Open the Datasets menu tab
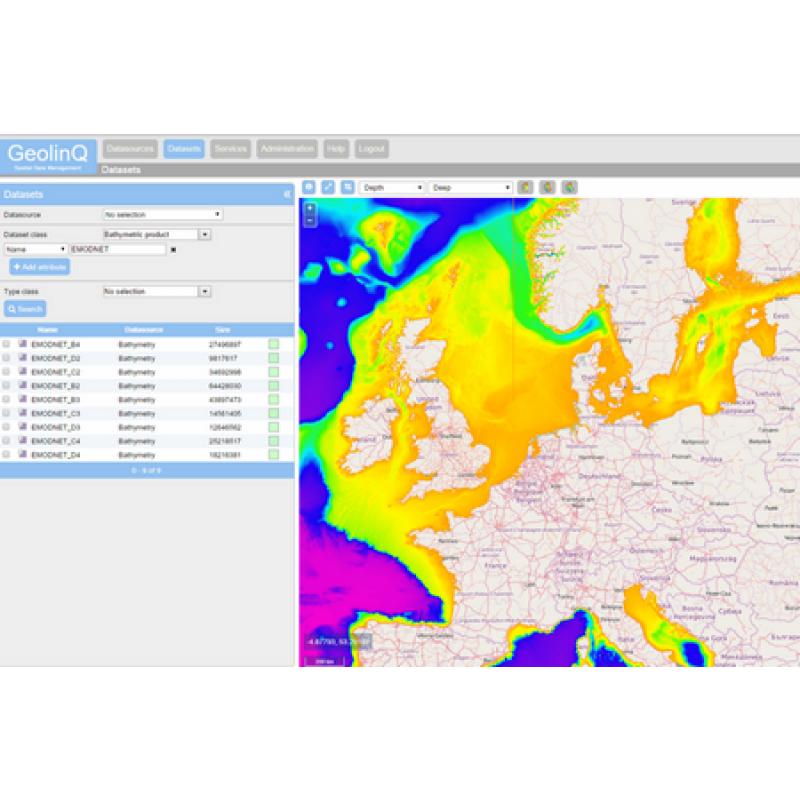800x800 pixels. (x=184, y=149)
